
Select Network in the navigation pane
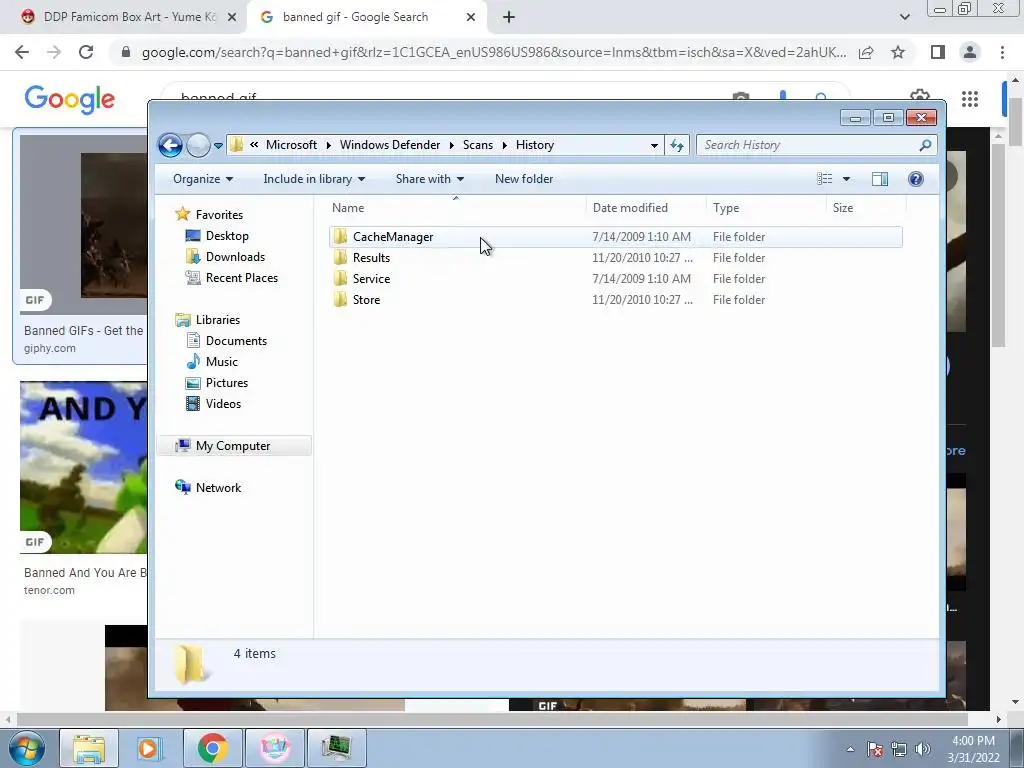[x=218, y=488]
